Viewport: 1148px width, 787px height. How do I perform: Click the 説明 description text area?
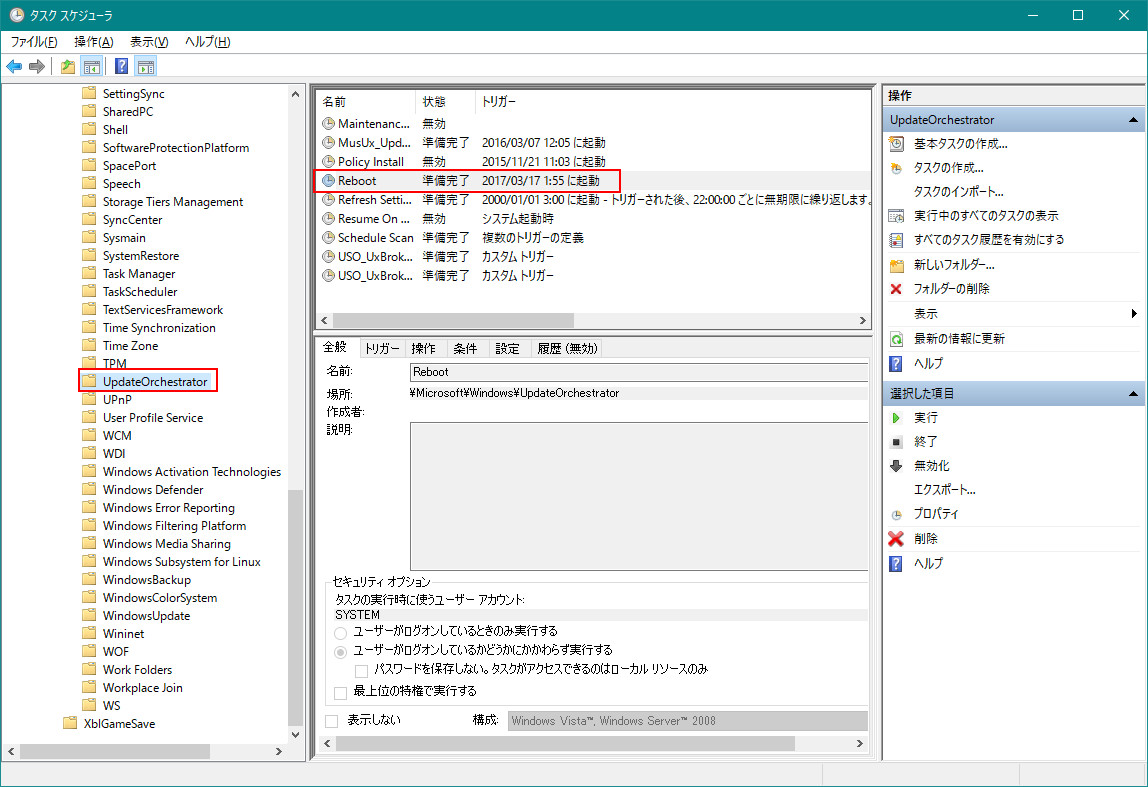point(638,496)
